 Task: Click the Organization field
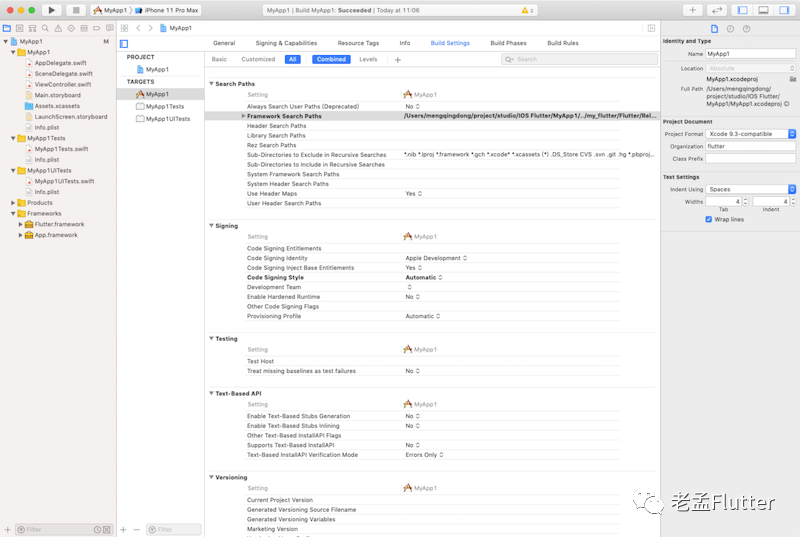click(751, 146)
